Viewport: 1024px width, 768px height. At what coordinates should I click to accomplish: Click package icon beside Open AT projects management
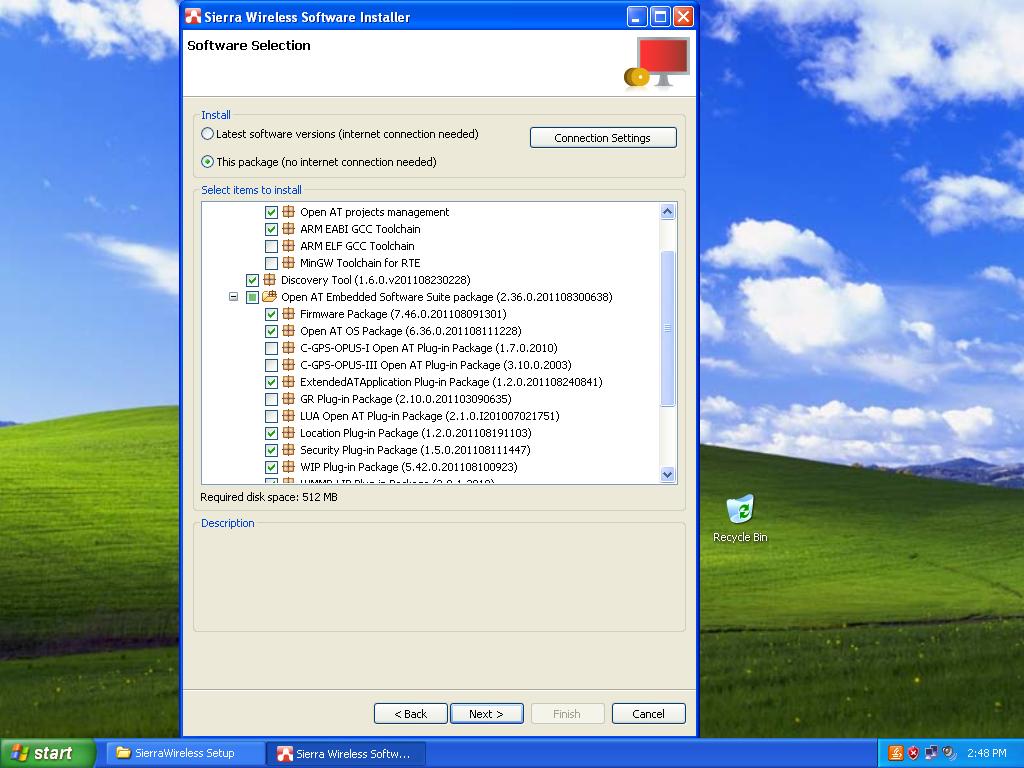[289, 212]
